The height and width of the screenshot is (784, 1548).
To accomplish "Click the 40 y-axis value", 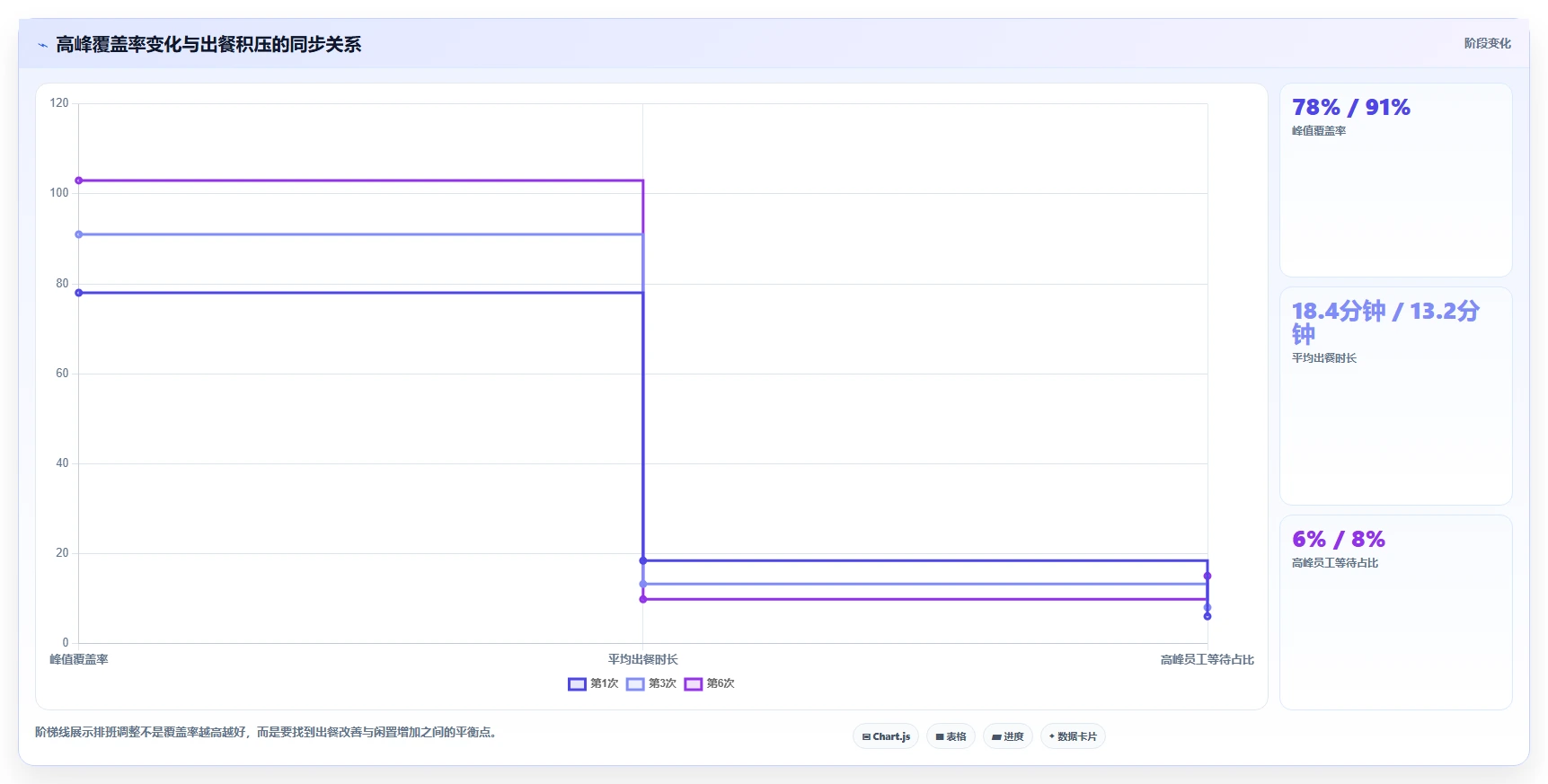I will coord(62,463).
